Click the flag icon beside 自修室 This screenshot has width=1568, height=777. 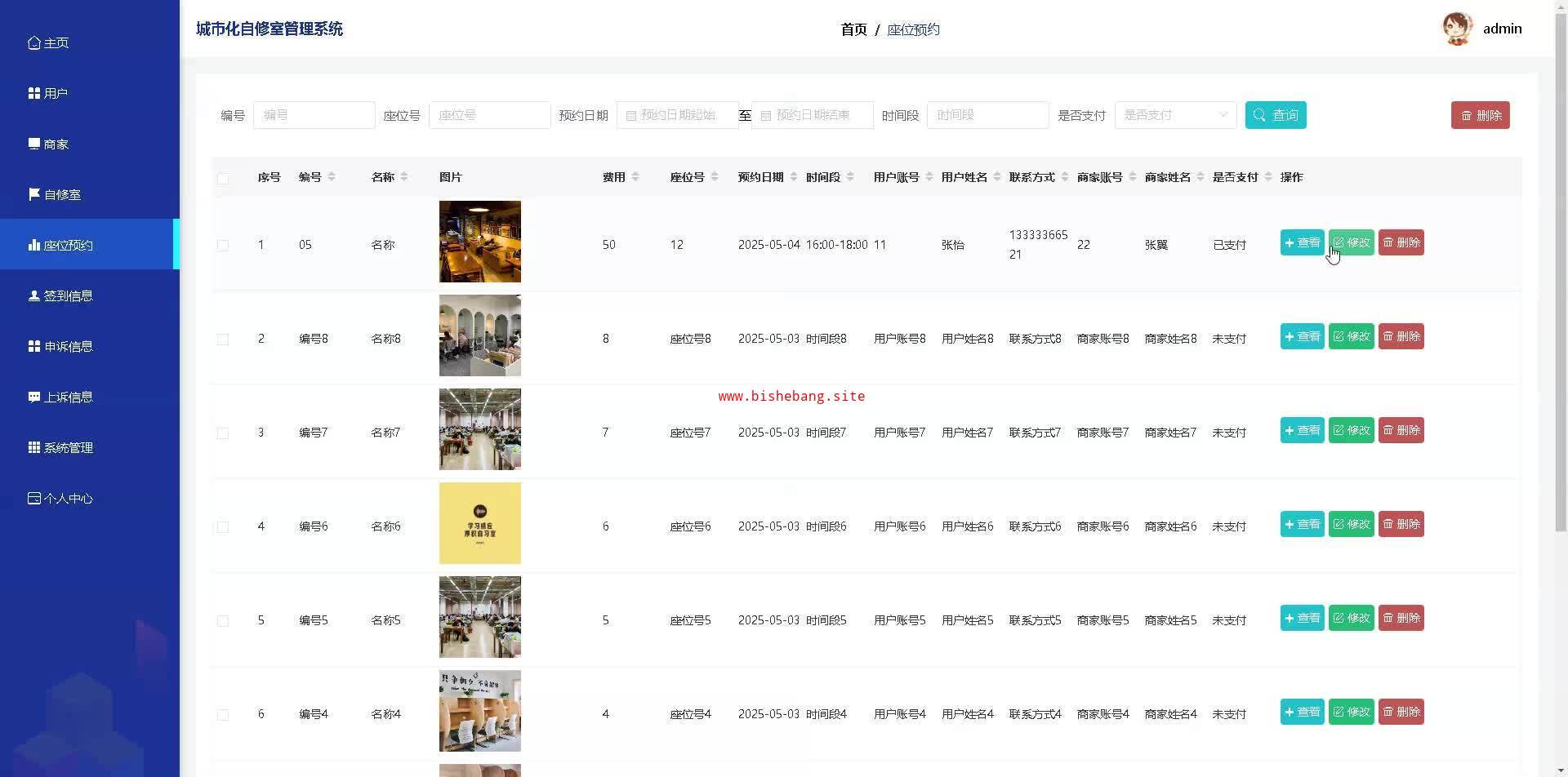click(33, 194)
